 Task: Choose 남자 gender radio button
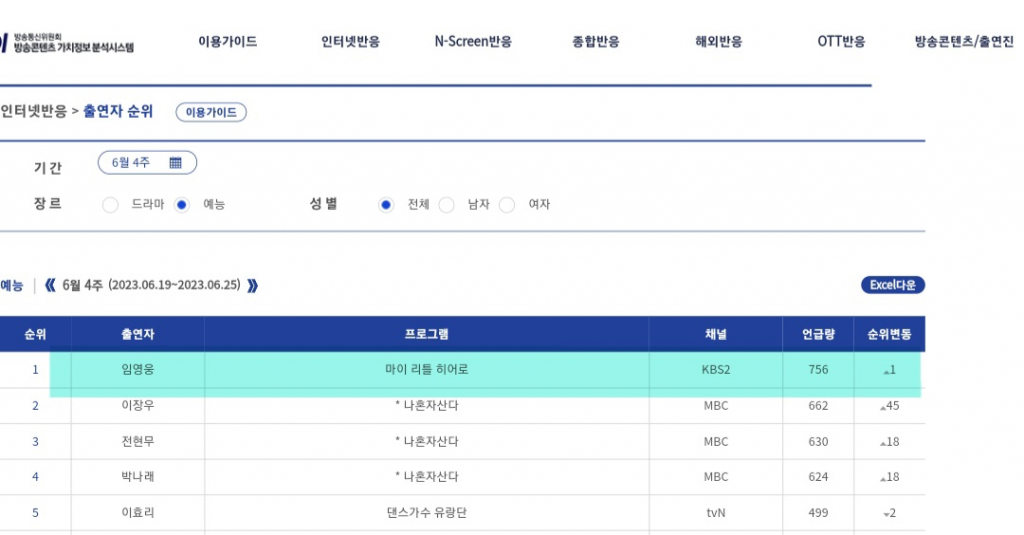447,205
